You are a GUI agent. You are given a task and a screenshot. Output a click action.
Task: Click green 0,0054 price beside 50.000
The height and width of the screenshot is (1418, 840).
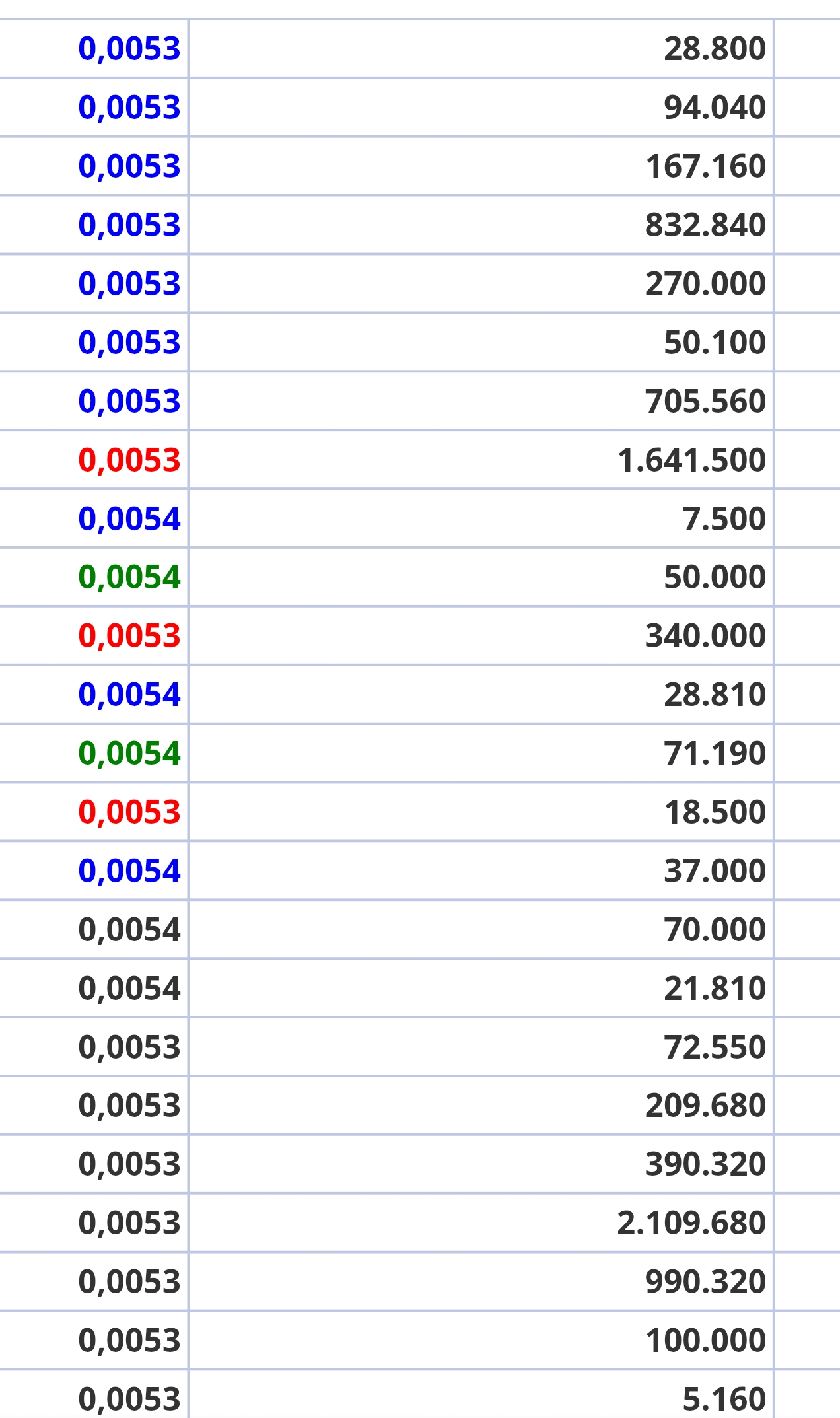(x=129, y=577)
